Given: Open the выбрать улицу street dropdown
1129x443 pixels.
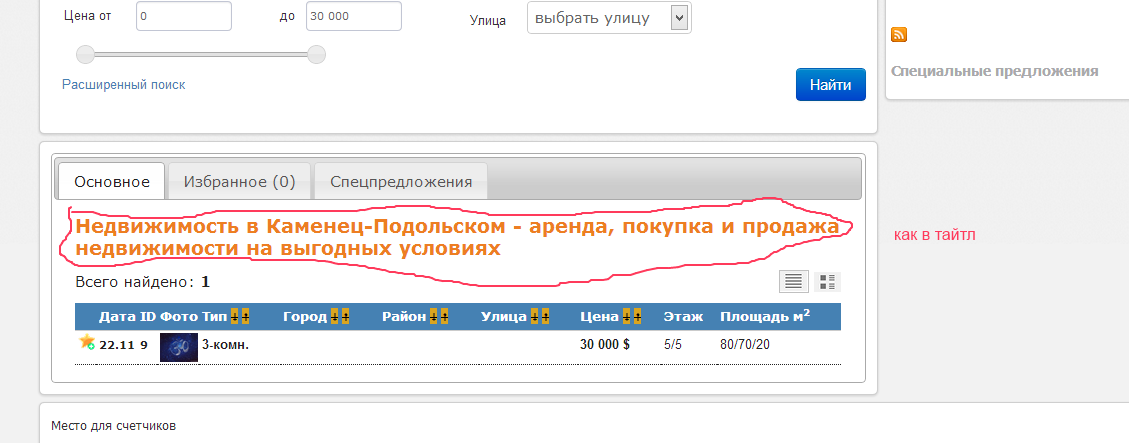Looking at the screenshot, I should pyautogui.click(x=609, y=17).
